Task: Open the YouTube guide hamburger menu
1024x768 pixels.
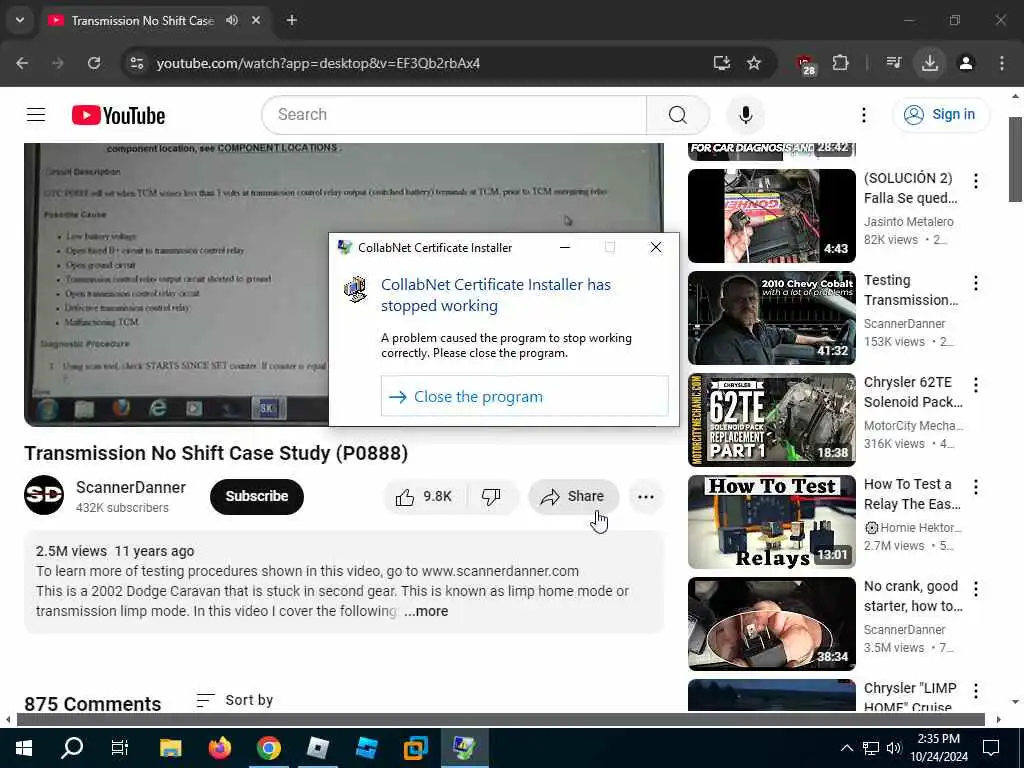Action: pos(36,115)
